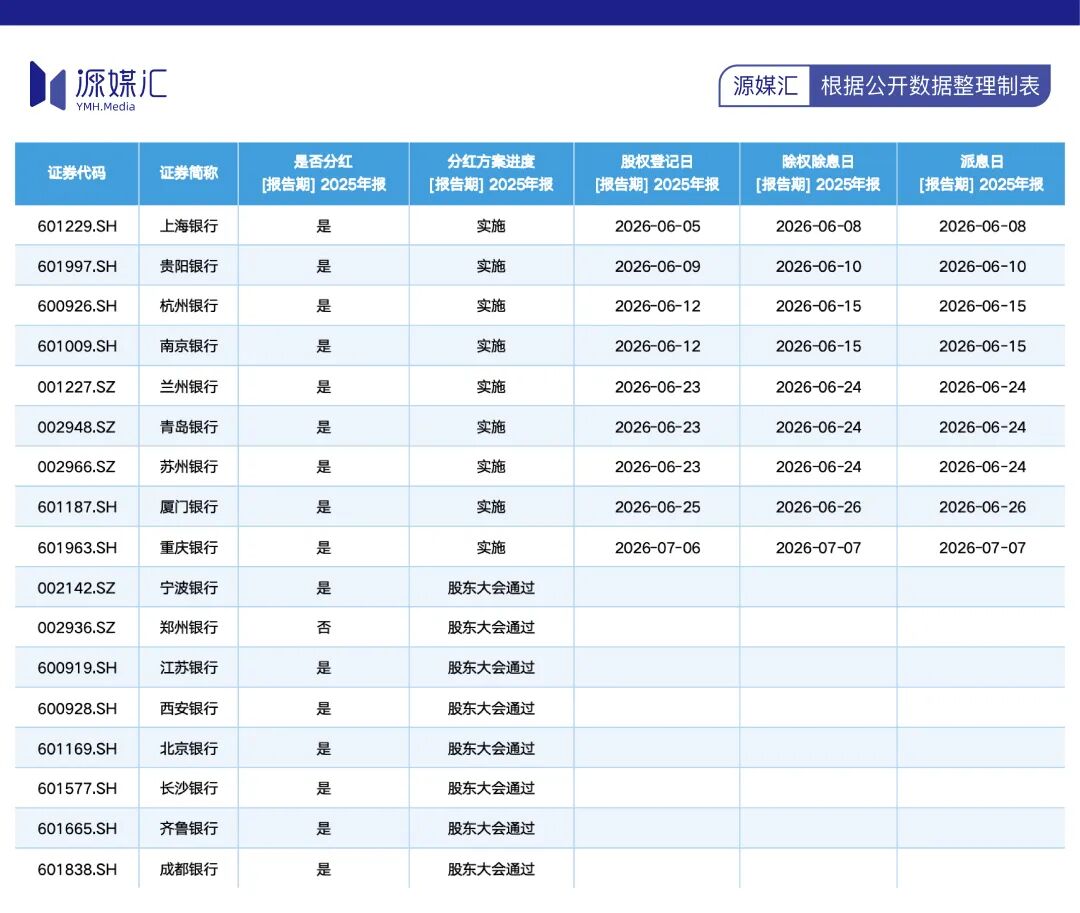Viewport: 1080px width, 913px height.
Task: Select stock code 601997.SH
Action: click(x=77, y=266)
